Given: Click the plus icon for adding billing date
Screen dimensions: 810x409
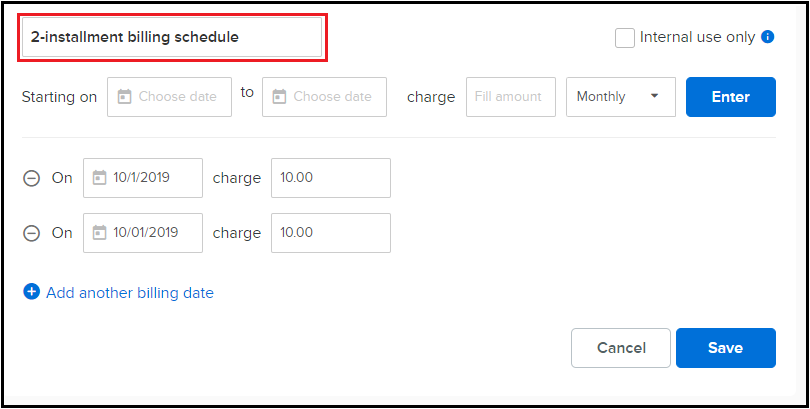Looking at the screenshot, I should [32, 292].
